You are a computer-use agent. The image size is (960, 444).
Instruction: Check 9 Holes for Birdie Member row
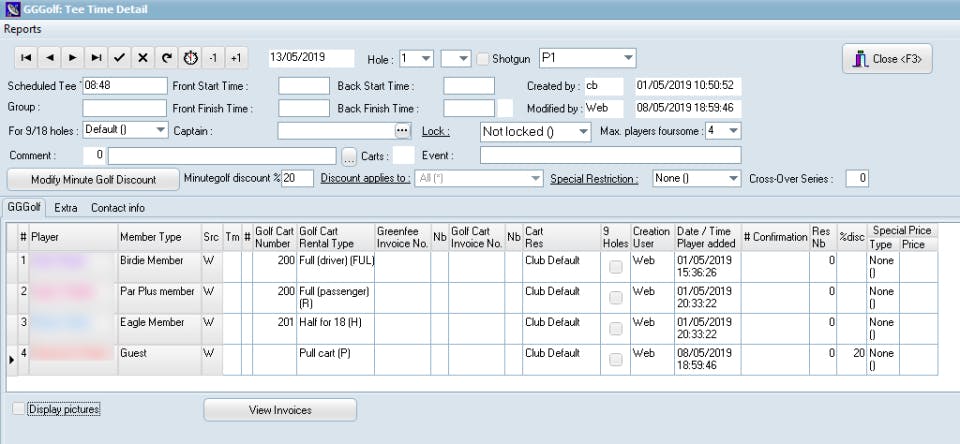(615, 266)
